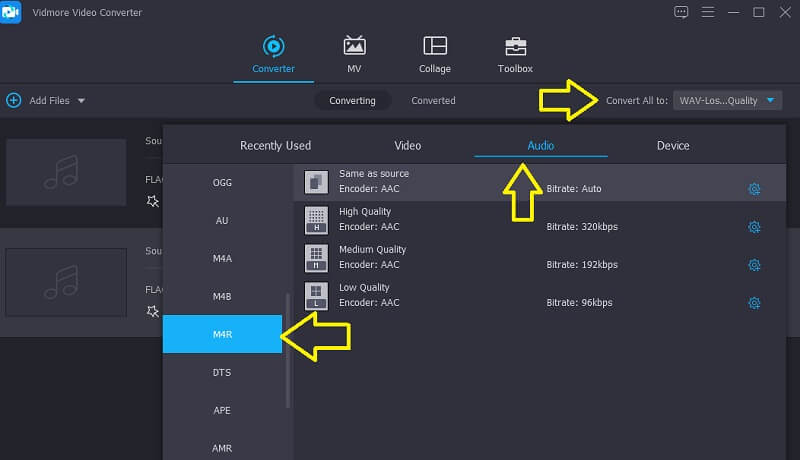The width and height of the screenshot is (800, 460).
Task: Click the edit star icon of first file
Action: 153,201
